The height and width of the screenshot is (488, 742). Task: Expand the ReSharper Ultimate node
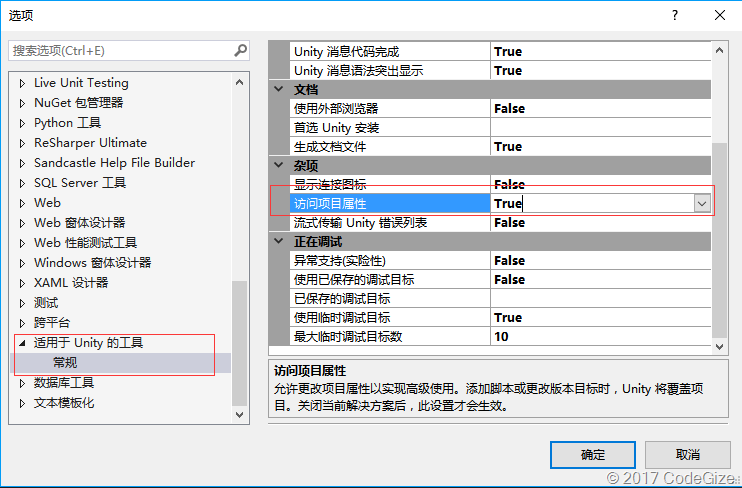pos(22,143)
